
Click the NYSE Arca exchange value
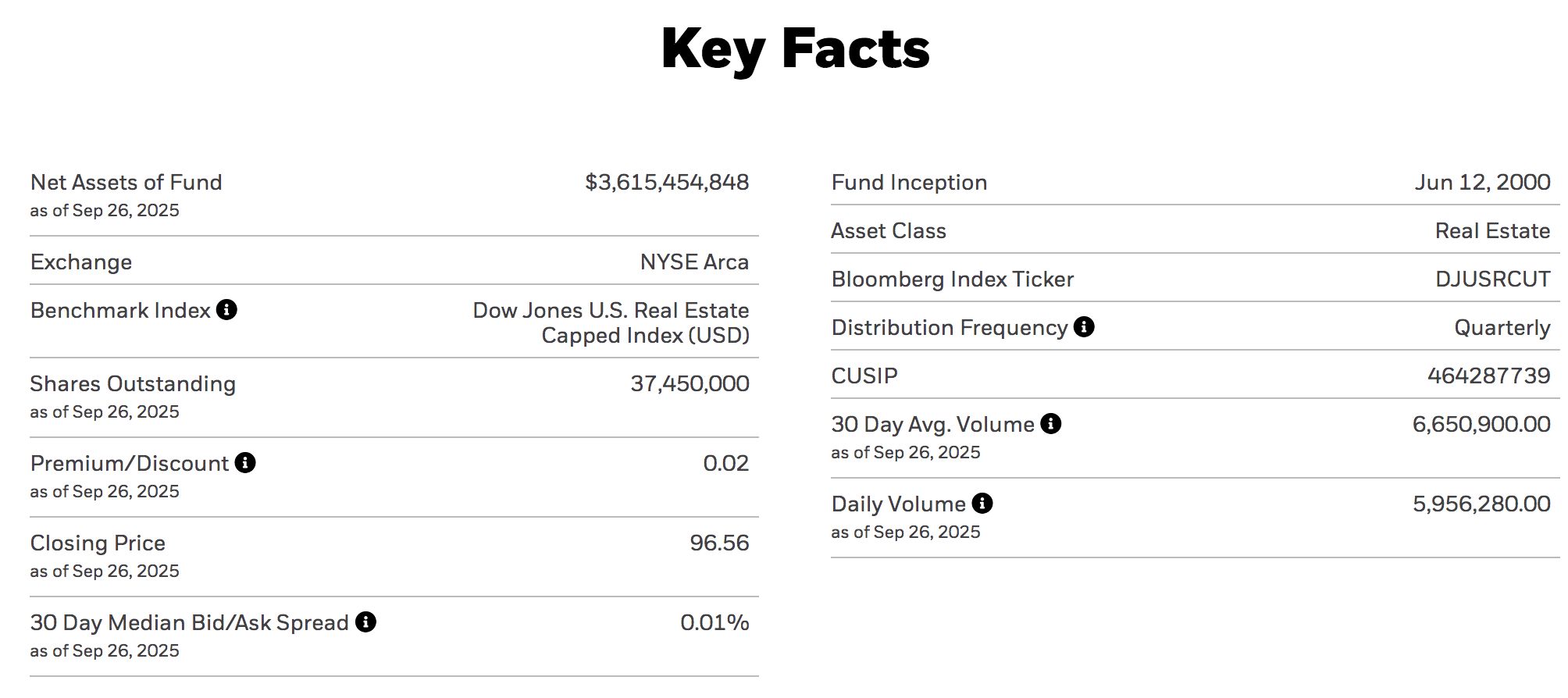click(x=694, y=262)
